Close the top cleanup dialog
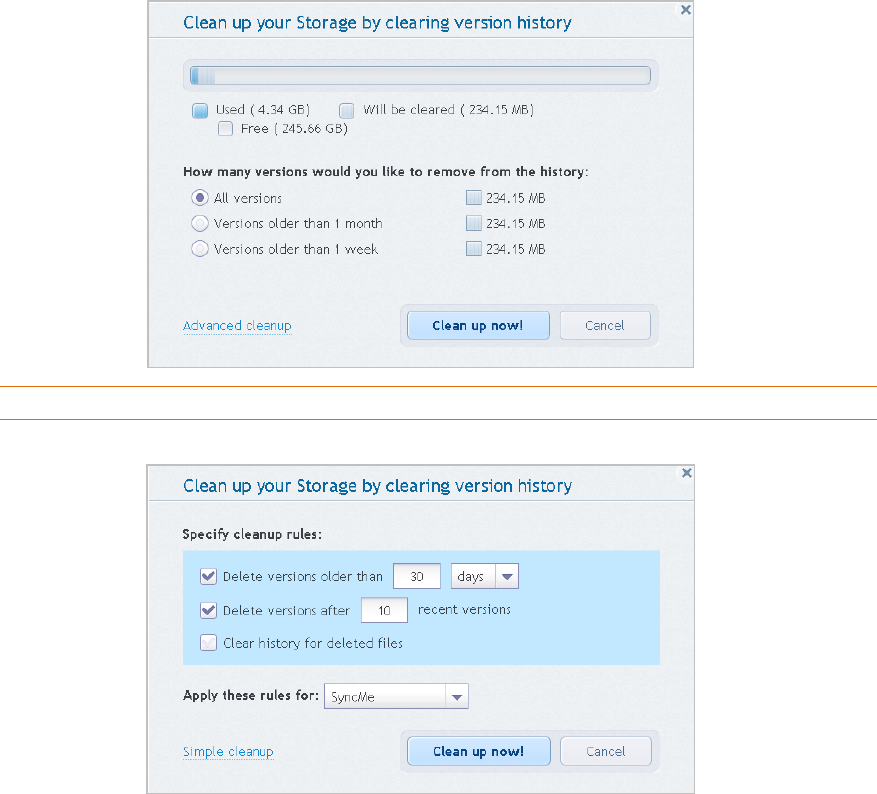The height and width of the screenshot is (794, 877). (685, 10)
